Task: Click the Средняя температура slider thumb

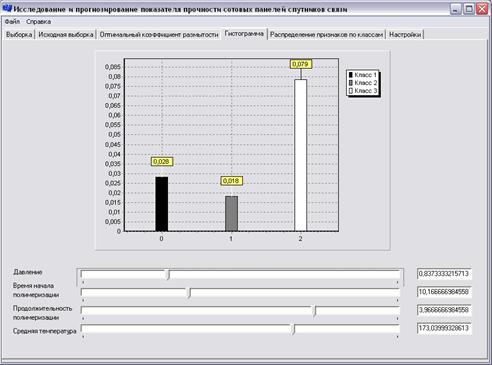Action: tap(293, 329)
